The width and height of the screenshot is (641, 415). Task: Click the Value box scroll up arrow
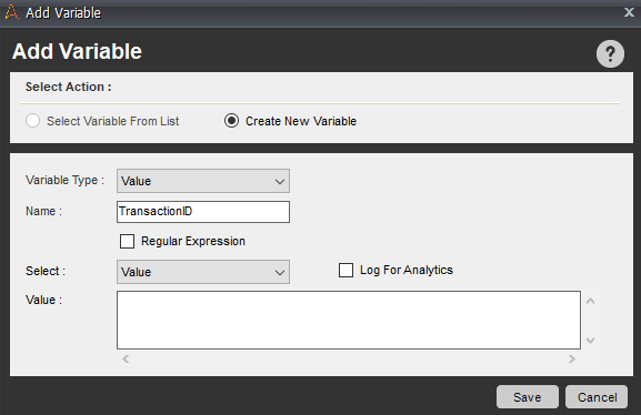590,300
